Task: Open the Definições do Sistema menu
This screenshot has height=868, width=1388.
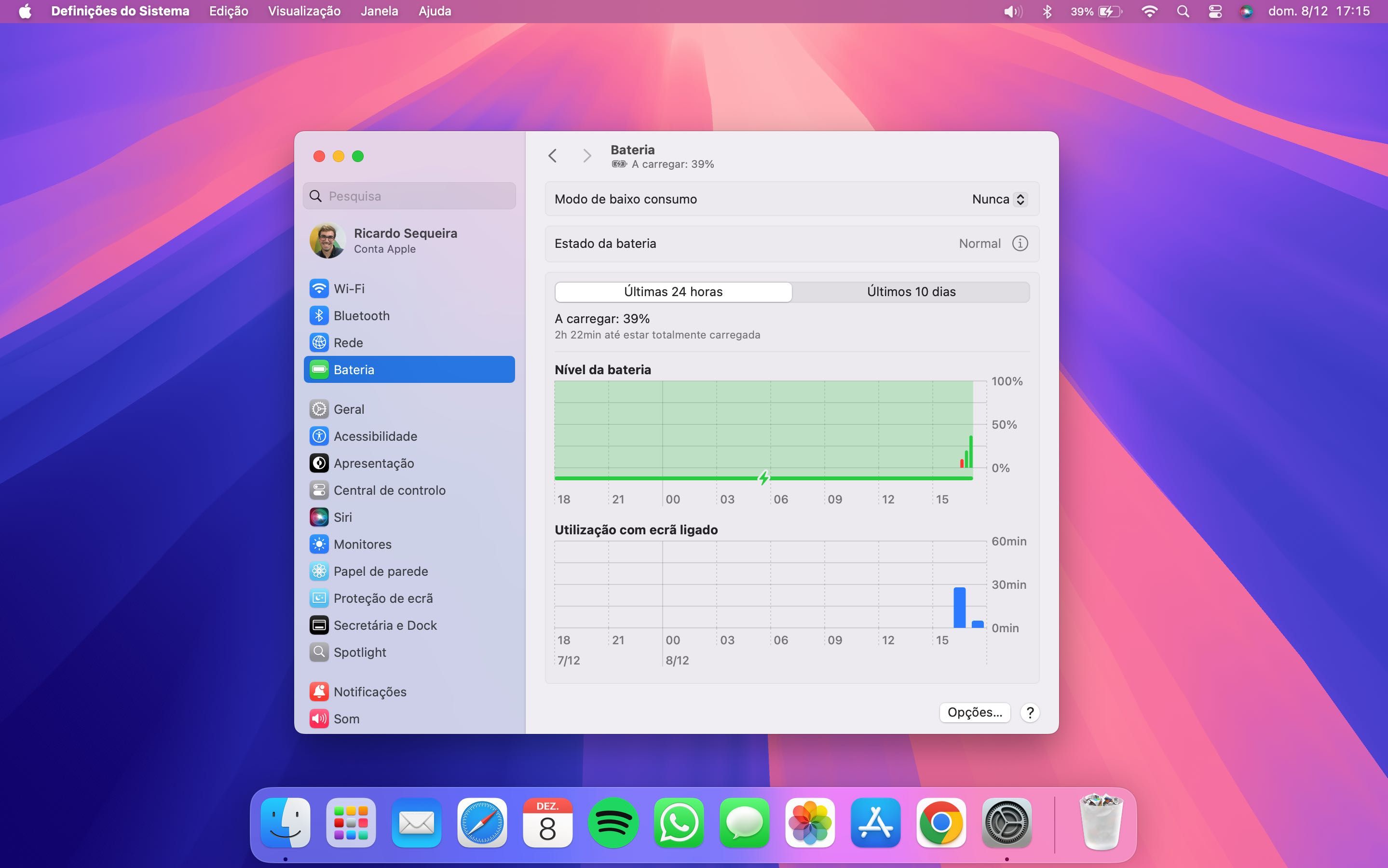Action: point(120,11)
